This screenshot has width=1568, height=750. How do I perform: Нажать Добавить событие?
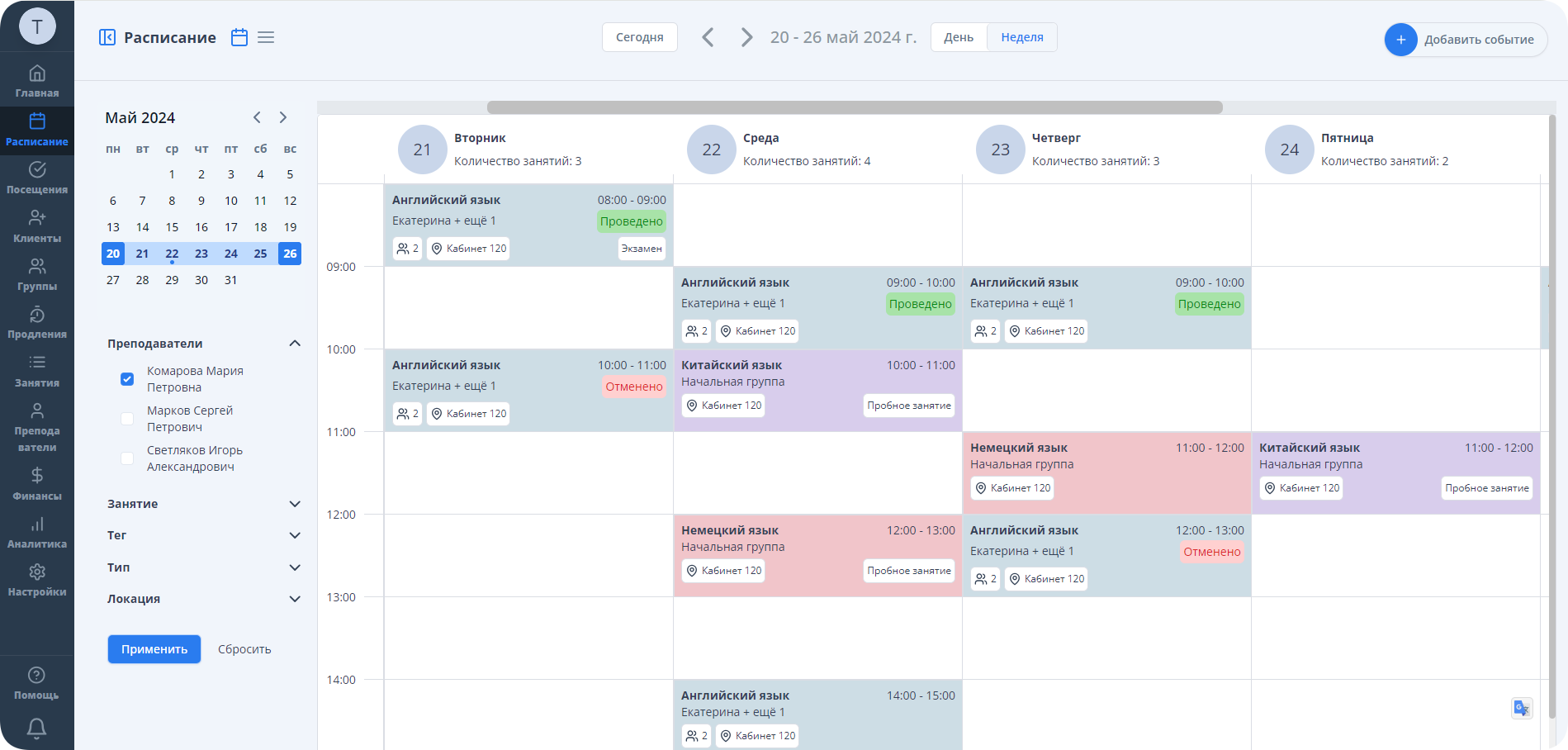point(1466,39)
